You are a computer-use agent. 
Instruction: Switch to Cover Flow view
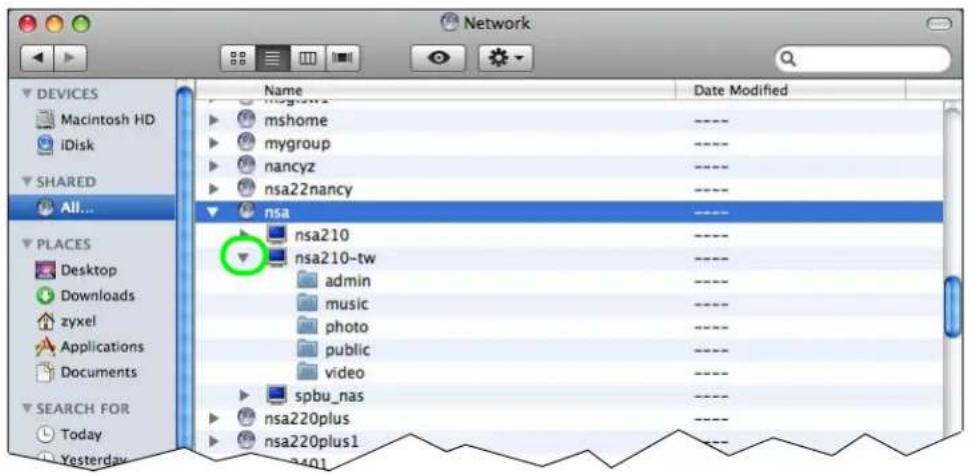coord(343,58)
